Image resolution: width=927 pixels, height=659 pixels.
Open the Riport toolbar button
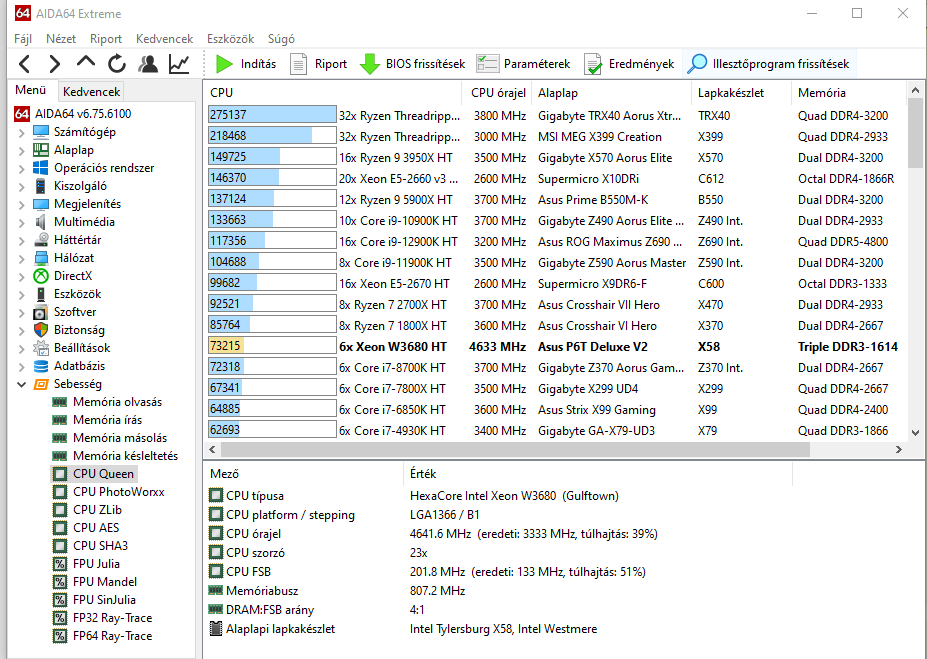tap(319, 64)
